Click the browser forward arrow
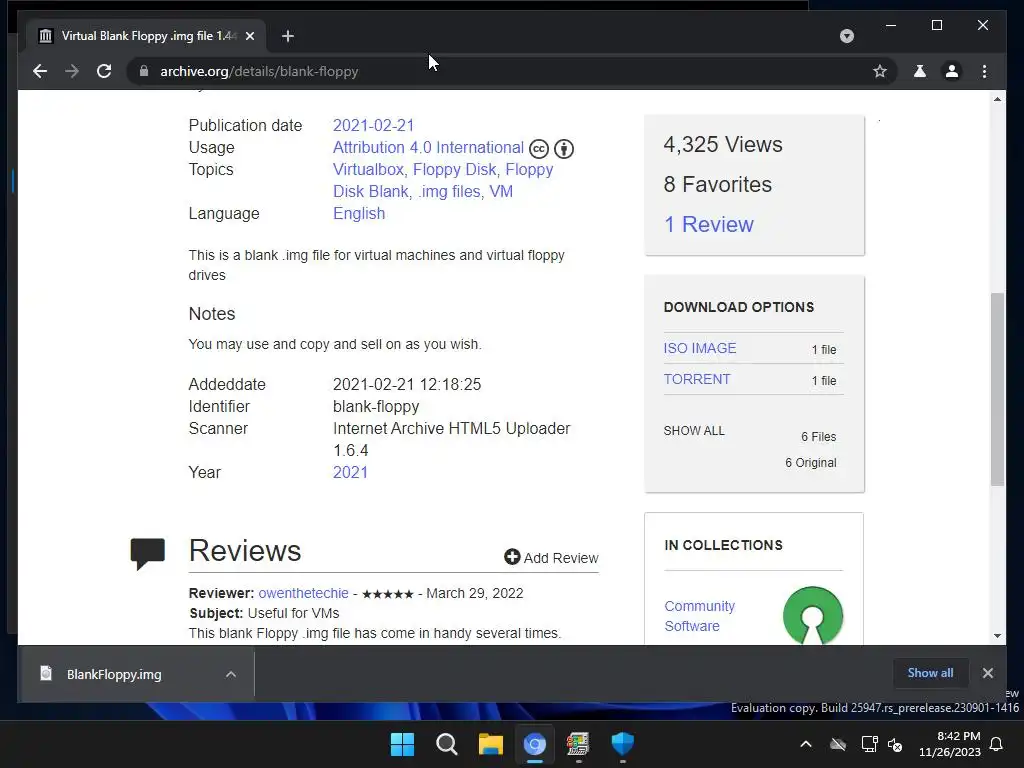The image size is (1024, 768). [72, 71]
